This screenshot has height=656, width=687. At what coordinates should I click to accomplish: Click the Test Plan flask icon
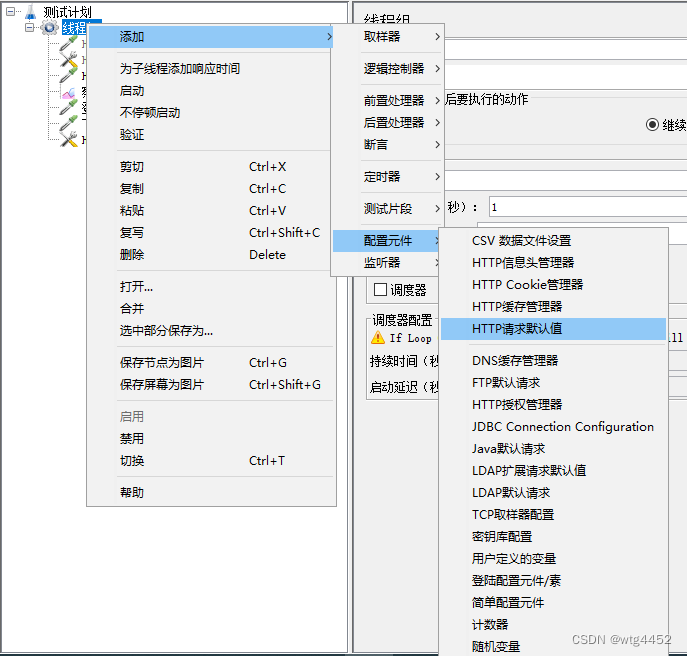30,11
